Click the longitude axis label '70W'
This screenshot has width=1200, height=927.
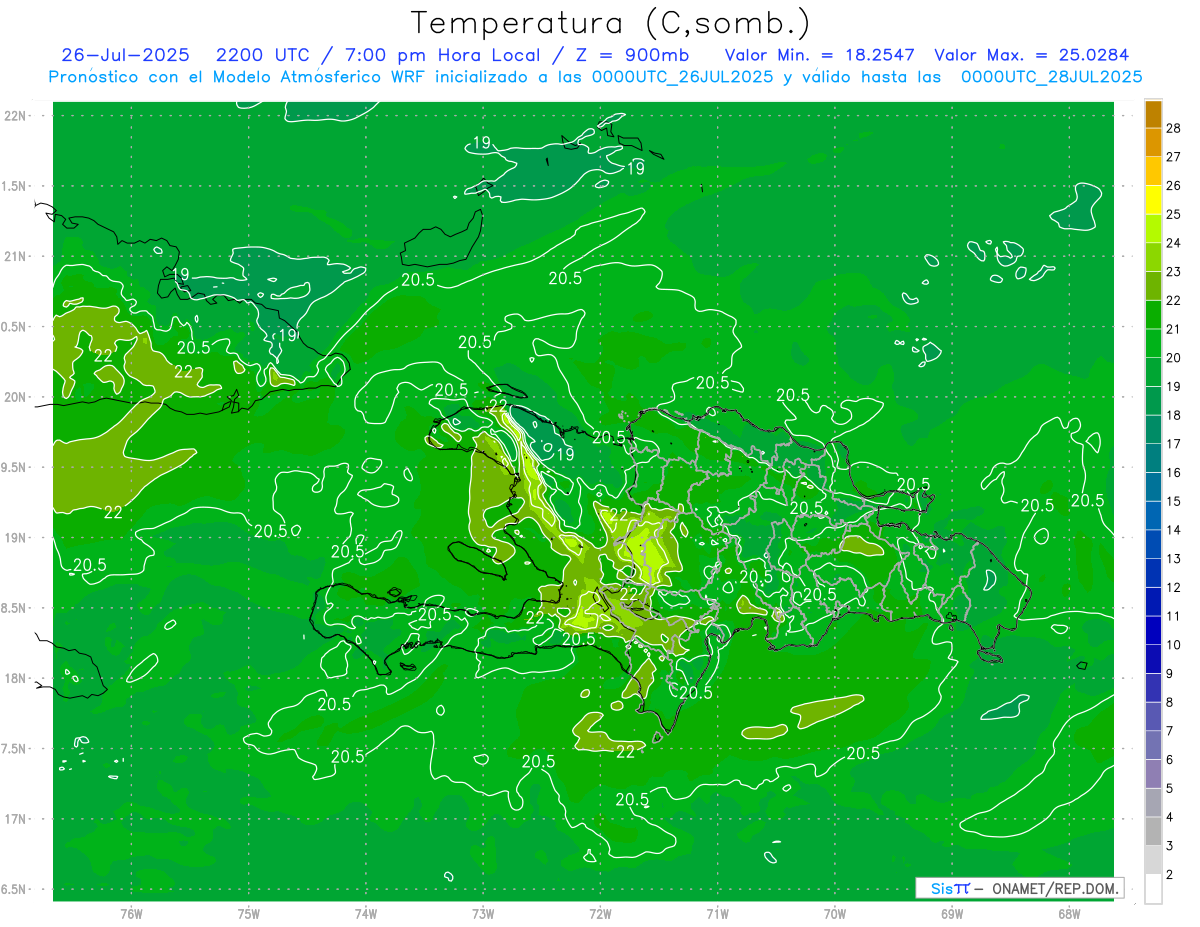835,913
